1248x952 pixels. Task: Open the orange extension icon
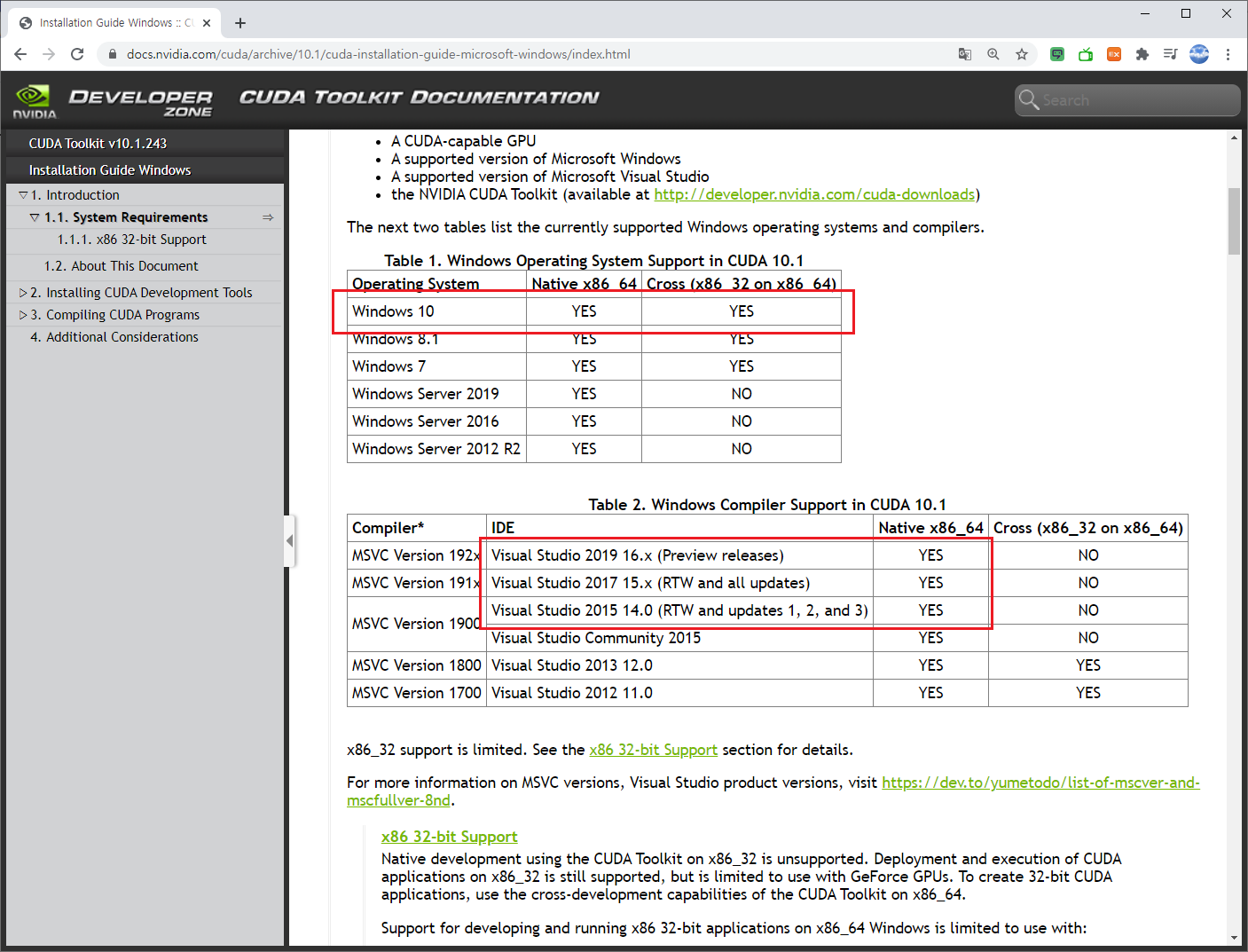pos(1114,54)
